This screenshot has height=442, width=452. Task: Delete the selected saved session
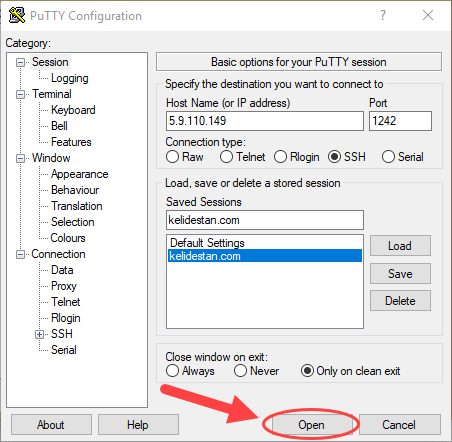[x=400, y=301]
